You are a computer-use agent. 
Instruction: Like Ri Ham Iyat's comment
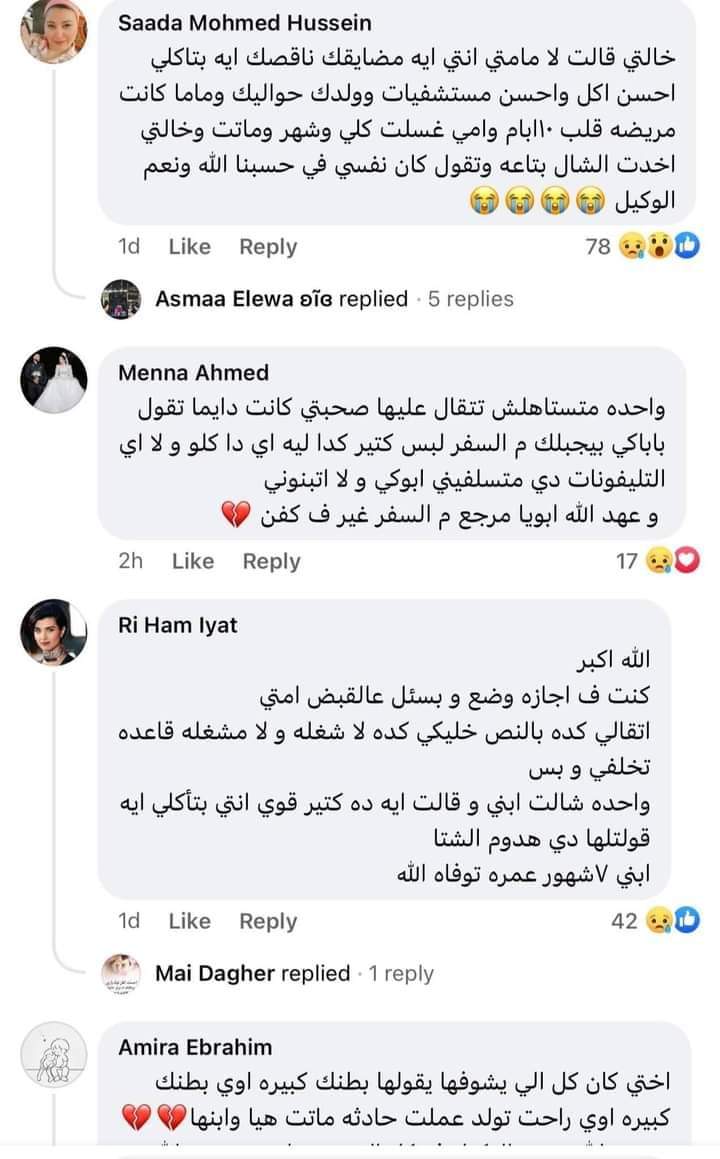coord(190,921)
